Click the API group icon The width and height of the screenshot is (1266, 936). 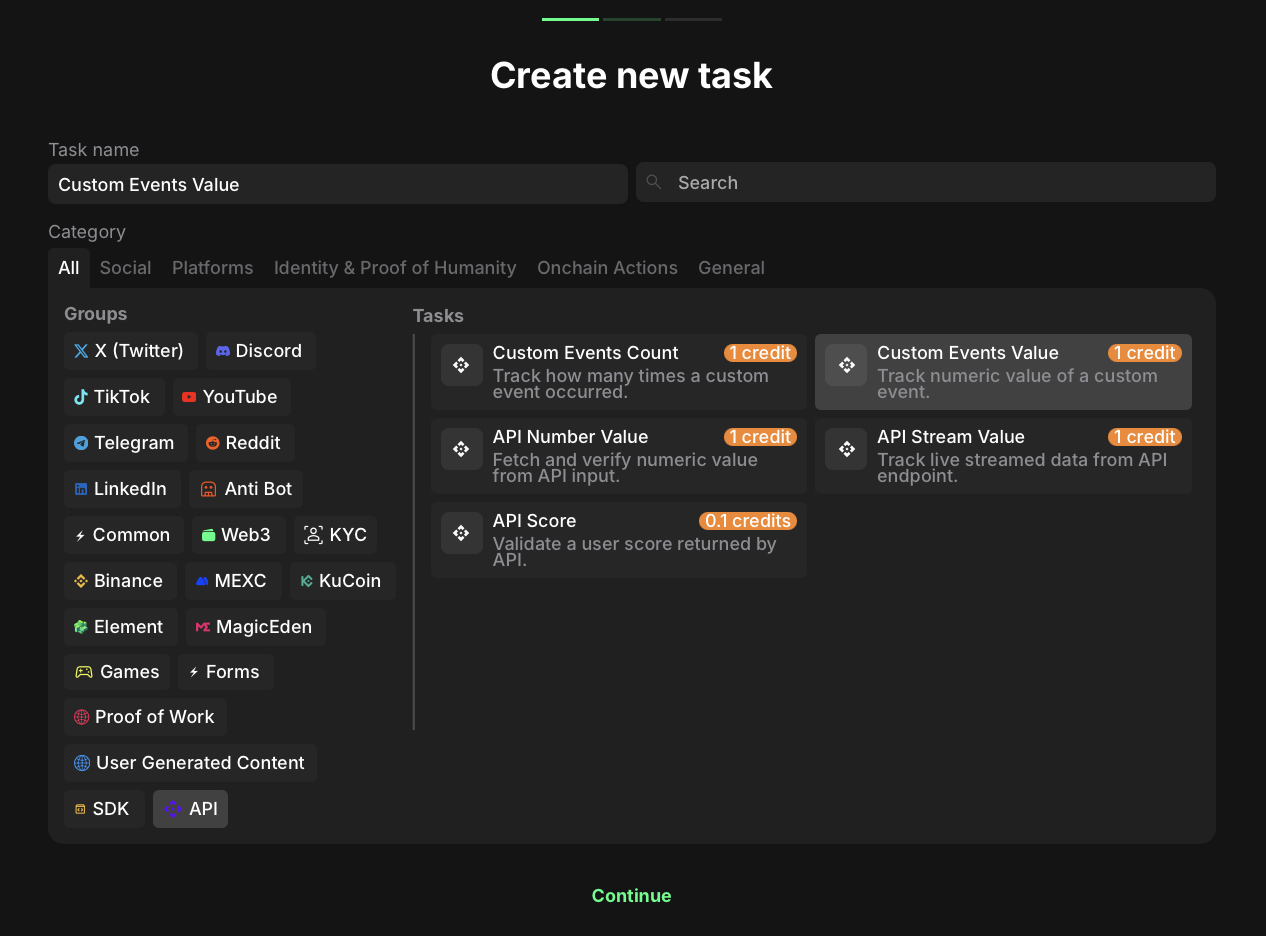pos(173,809)
